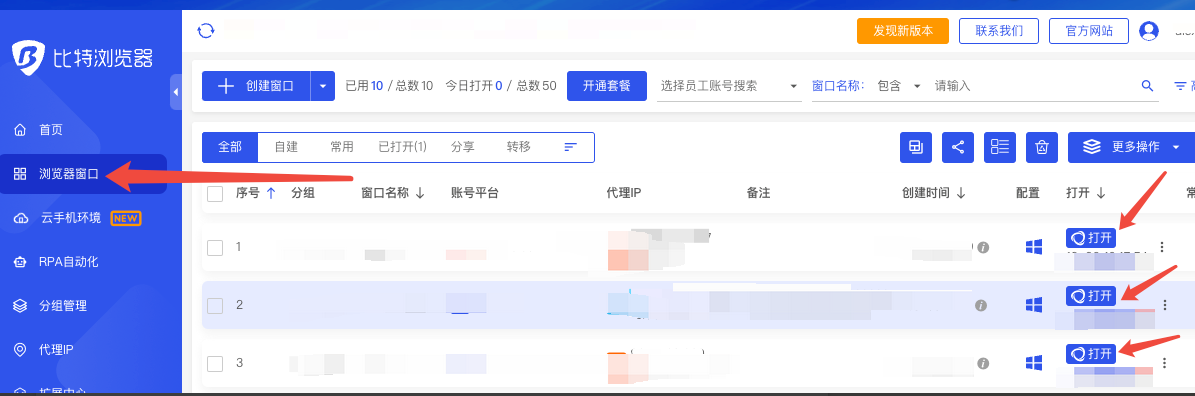Click the Windows config icon in row 1
This screenshot has width=1195, height=396.
[x=1033, y=247]
